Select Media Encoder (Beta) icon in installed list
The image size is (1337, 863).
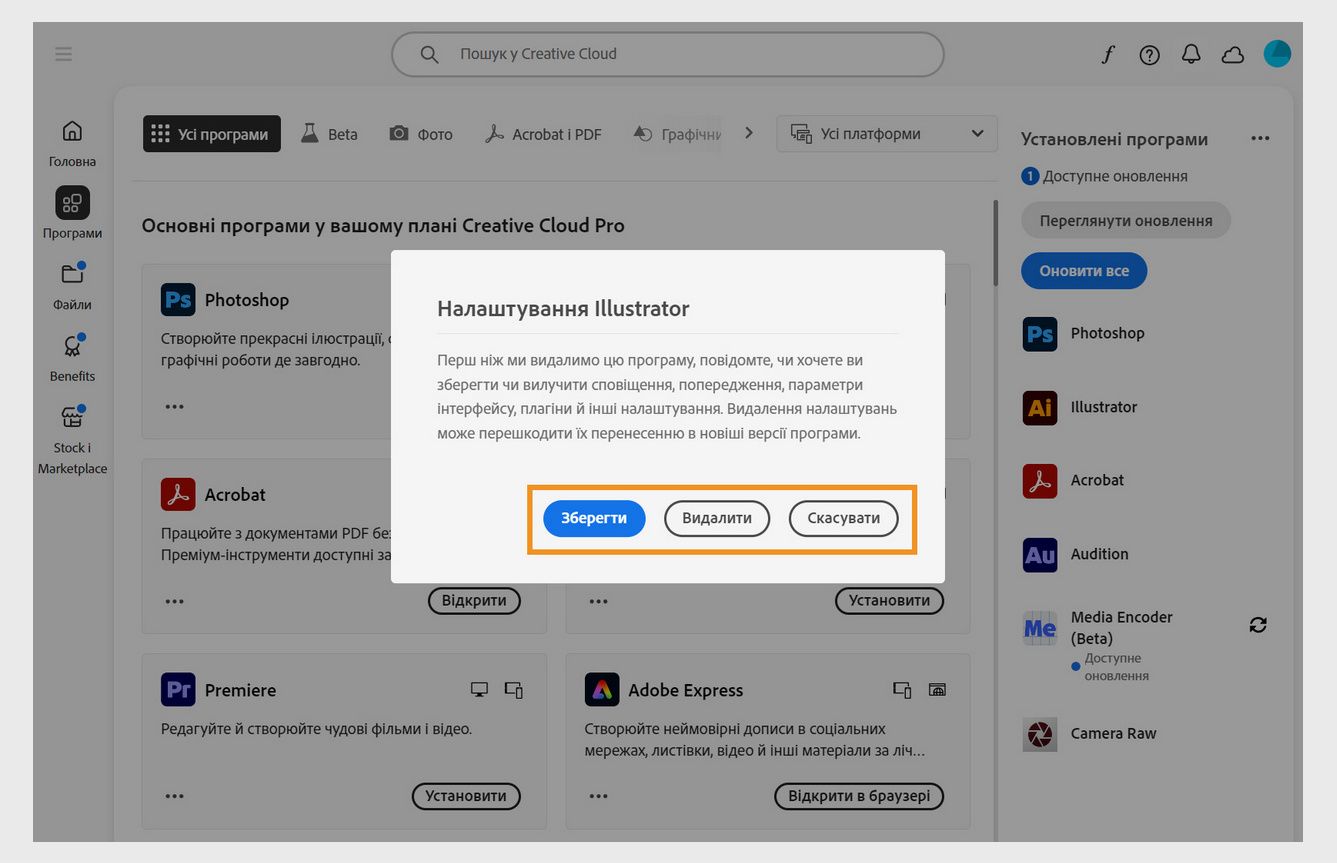pyautogui.click(x=1040, y=628)
